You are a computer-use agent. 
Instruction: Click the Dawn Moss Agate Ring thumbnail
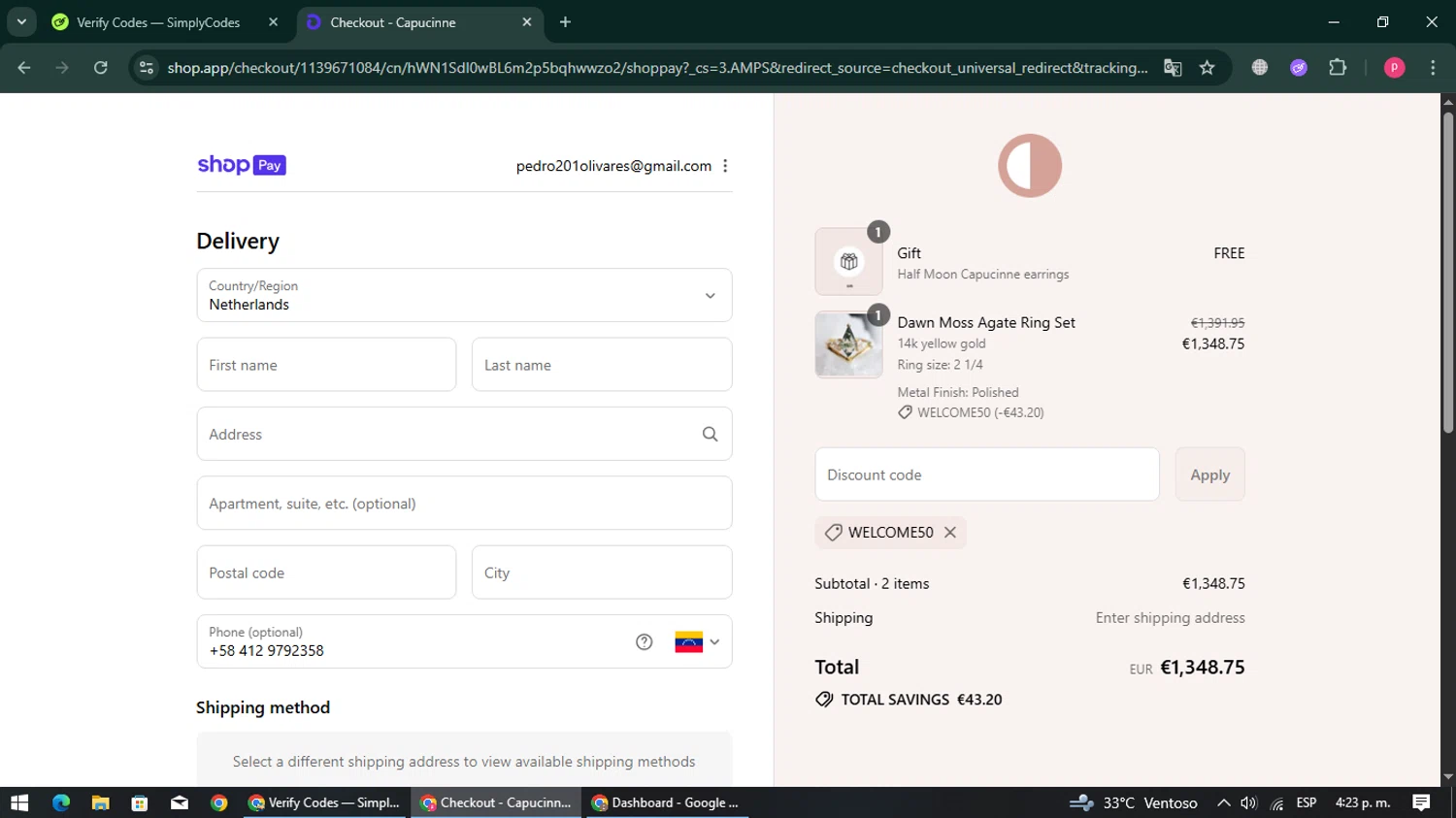click(849, 344)
